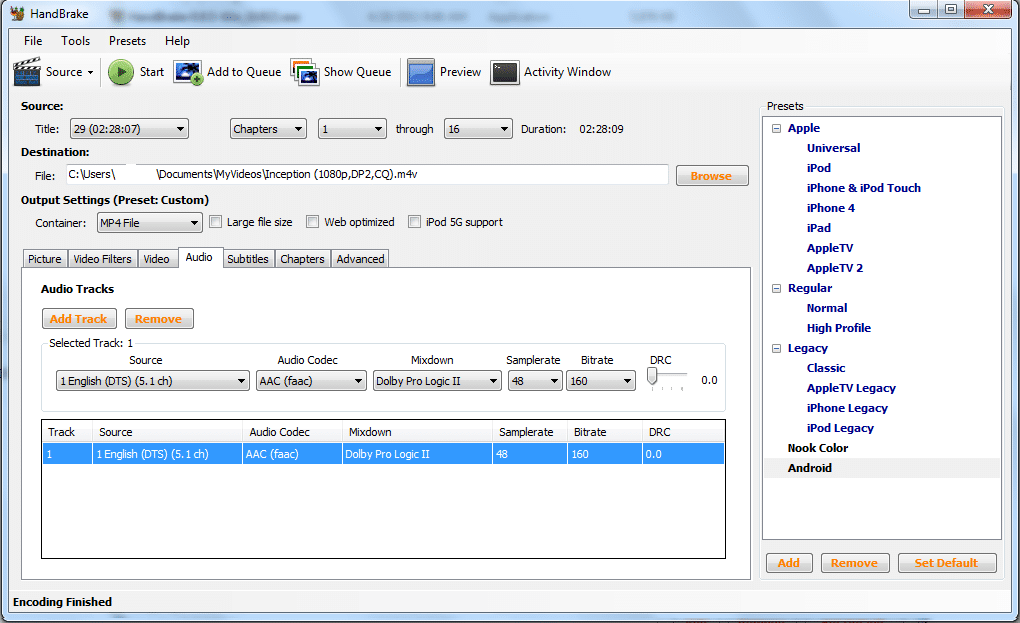Toggle Web optimized checkbox
The width and height of the screenshot is (1020, 623).
pyautogui.click(x=312, y=222)
